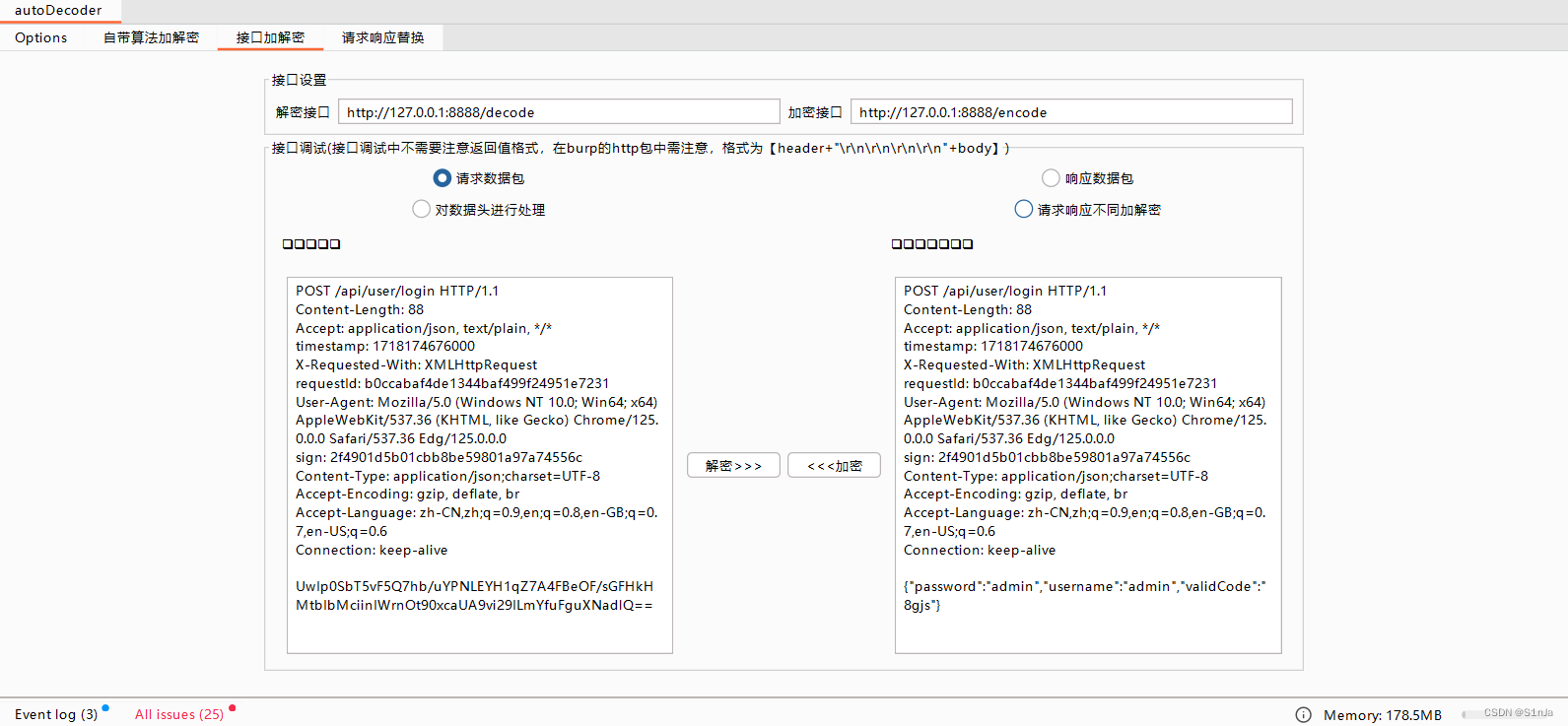Click the POST /api/user/login line in left panel

point(397,291)
